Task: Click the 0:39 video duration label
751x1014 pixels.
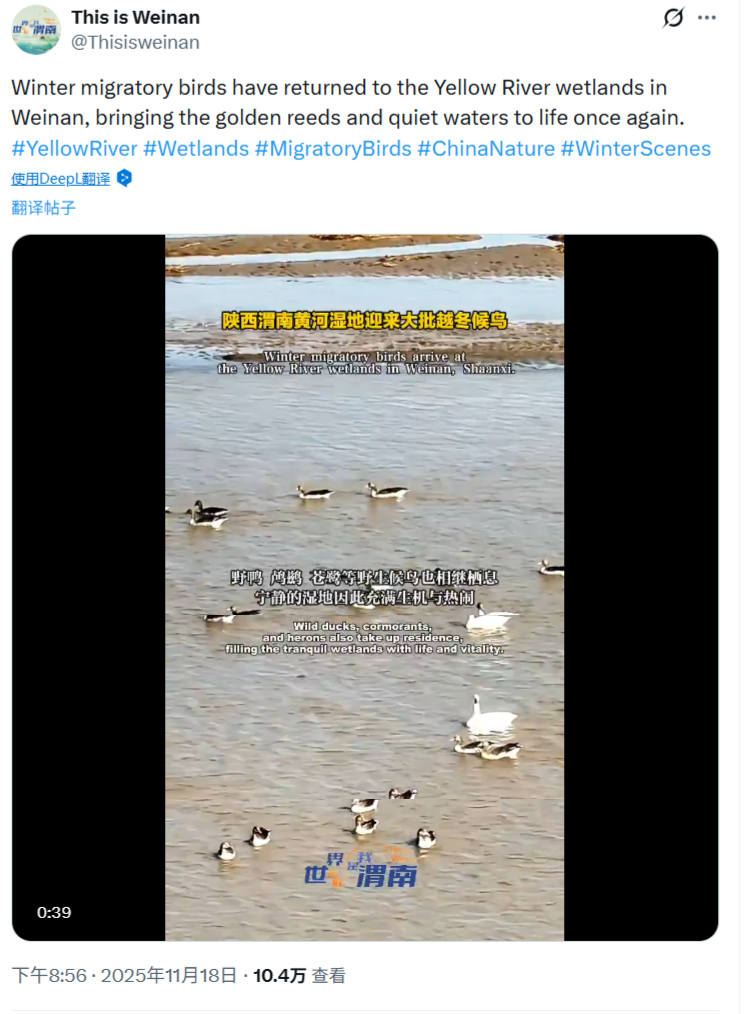Action: [x=54, y=912]
